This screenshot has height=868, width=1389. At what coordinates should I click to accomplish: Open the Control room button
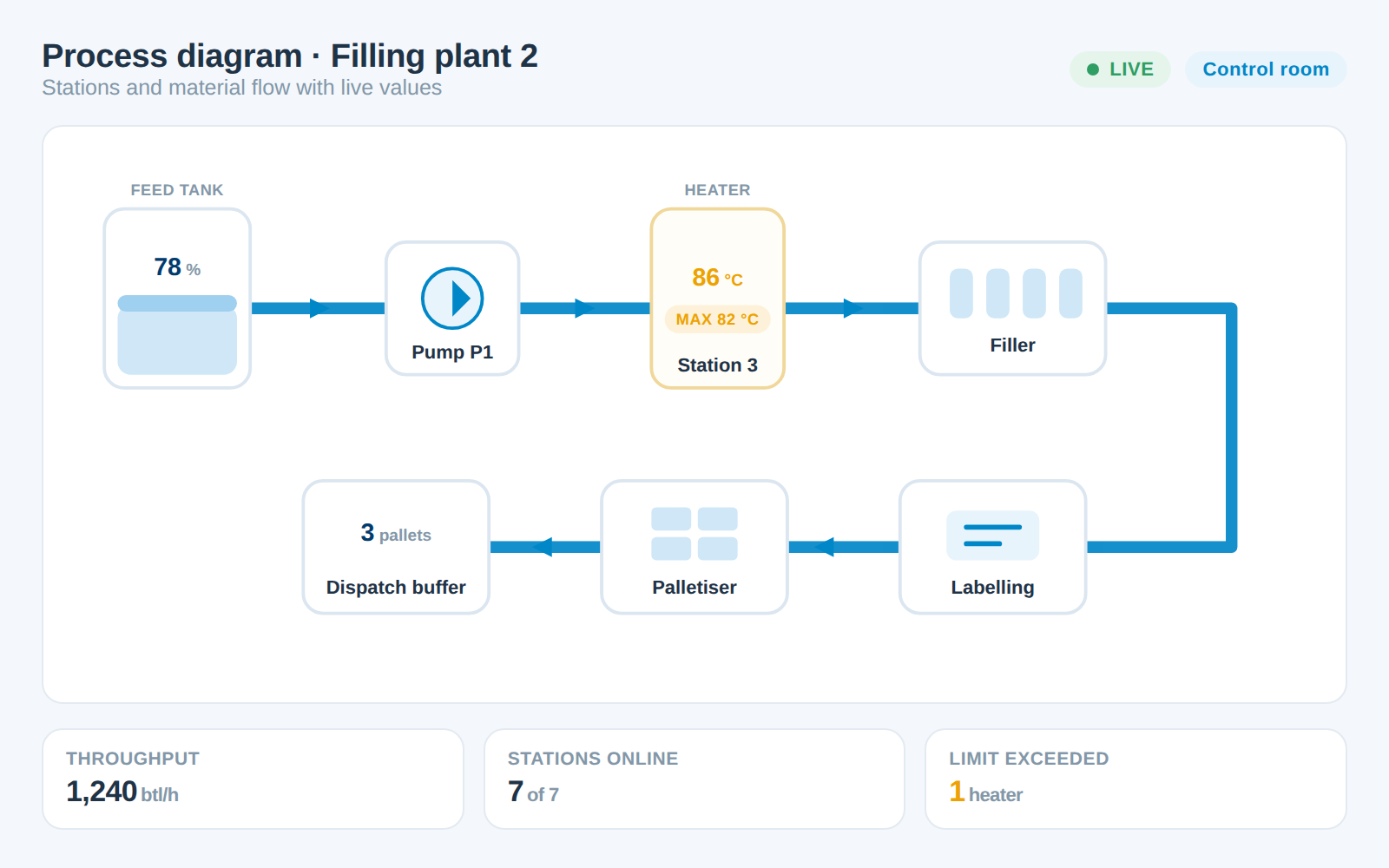click(1266, 69)
